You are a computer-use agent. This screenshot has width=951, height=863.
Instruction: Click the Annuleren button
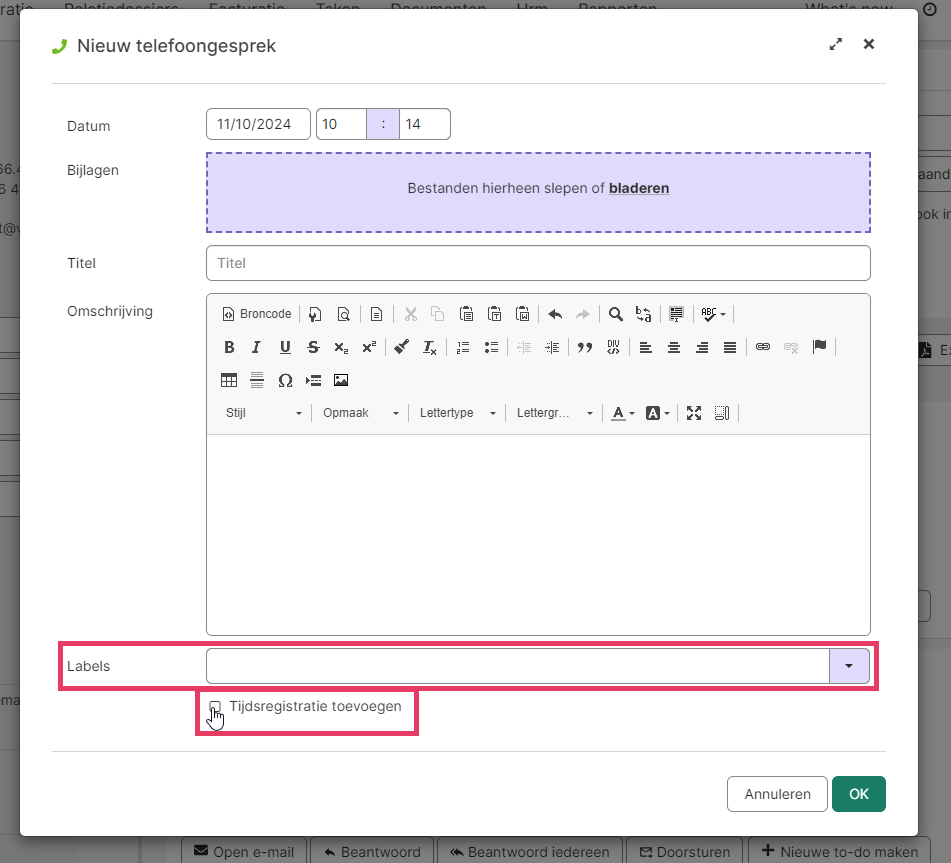click(x=777, y=794)
